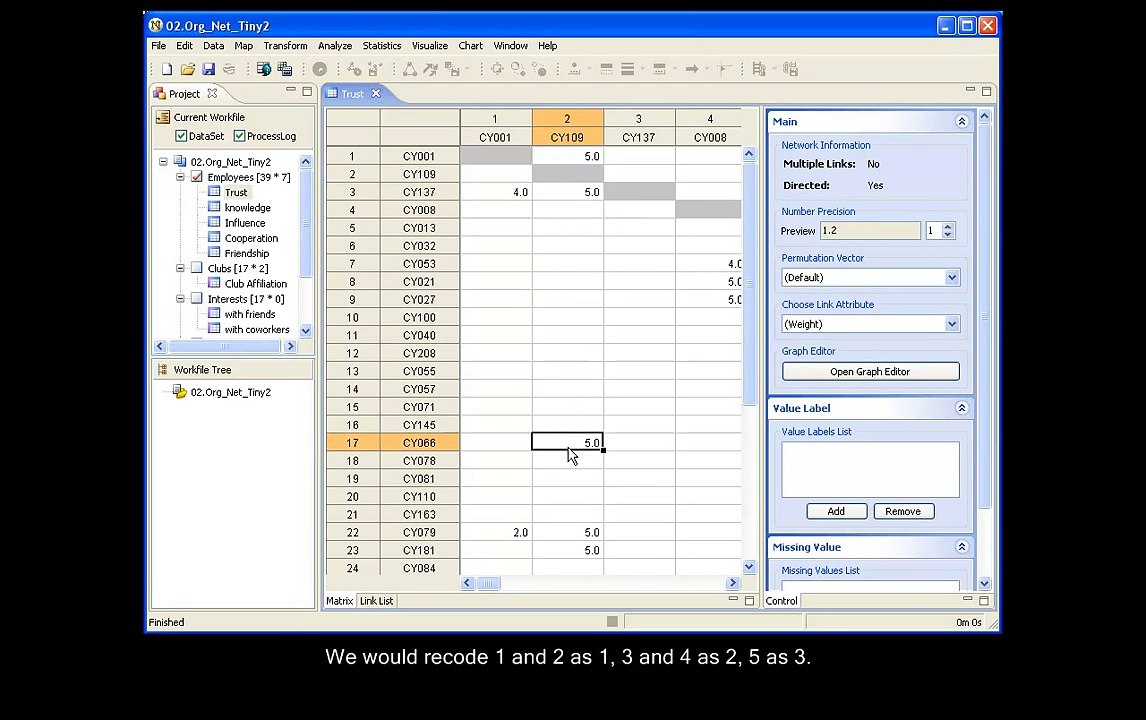Viewport: 1146px width, 720px height.
Task: Click the triangle network layout icon
Action: pos(410,69)
